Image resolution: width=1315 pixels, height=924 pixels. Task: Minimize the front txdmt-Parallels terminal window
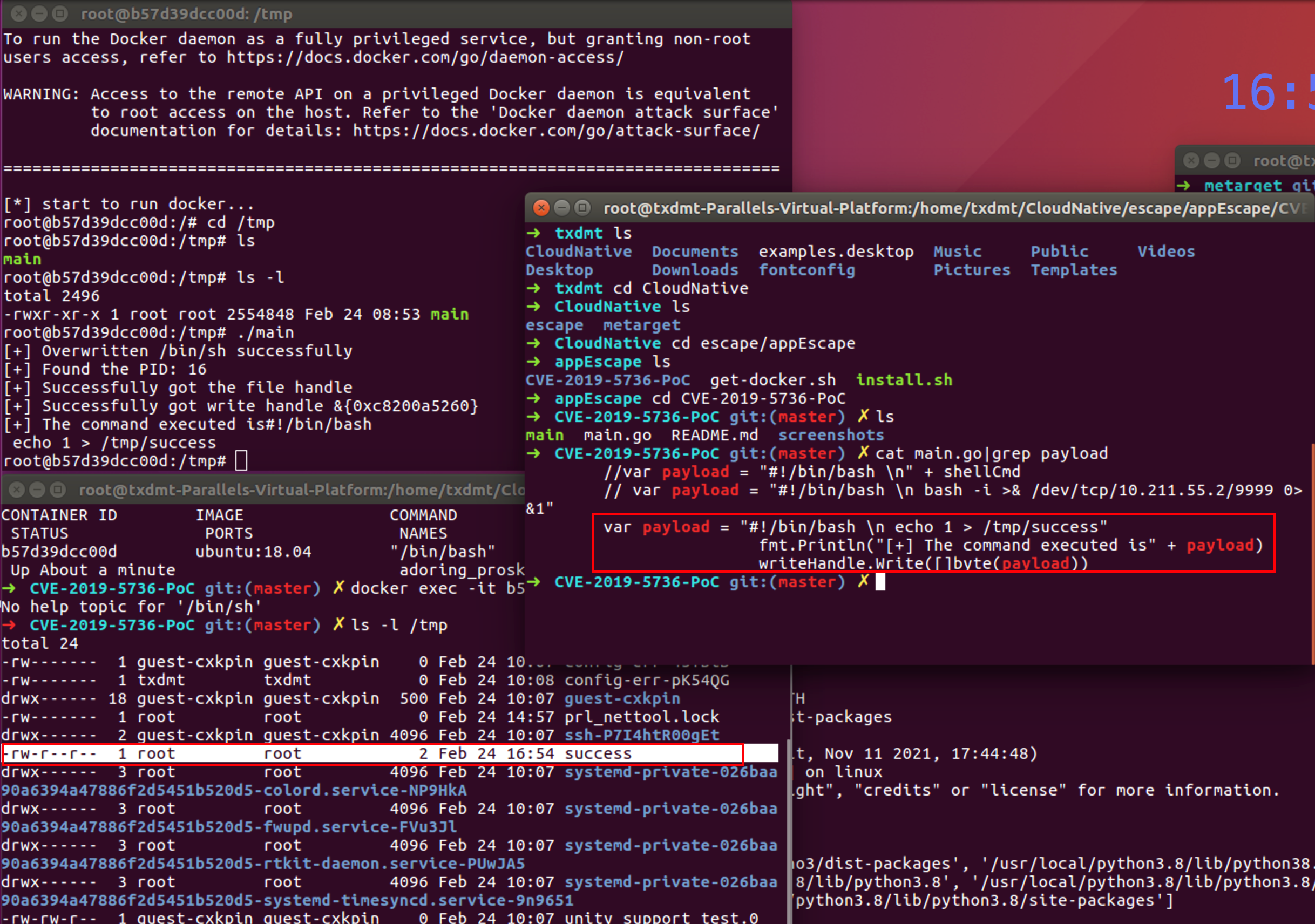(562, 208)
